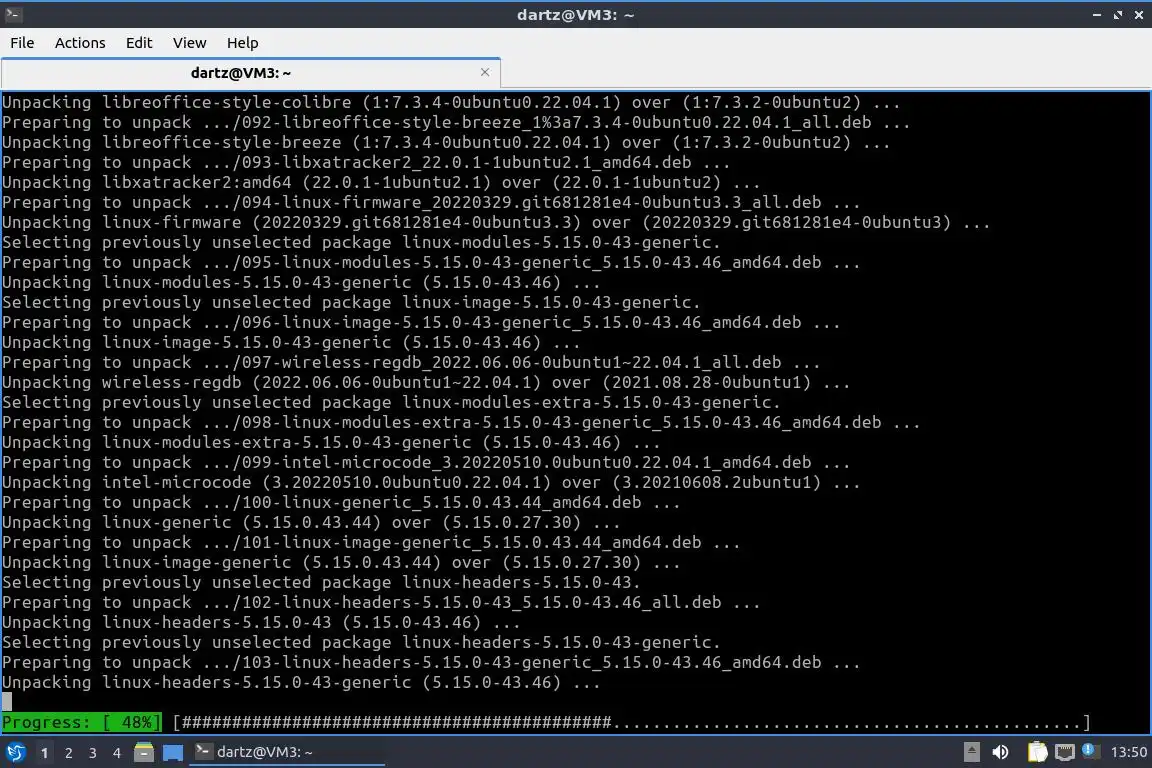Screen dimensions: 1152x768
Task: Click 'Progress: [ 48%]' label
Action: pos(82,722)
